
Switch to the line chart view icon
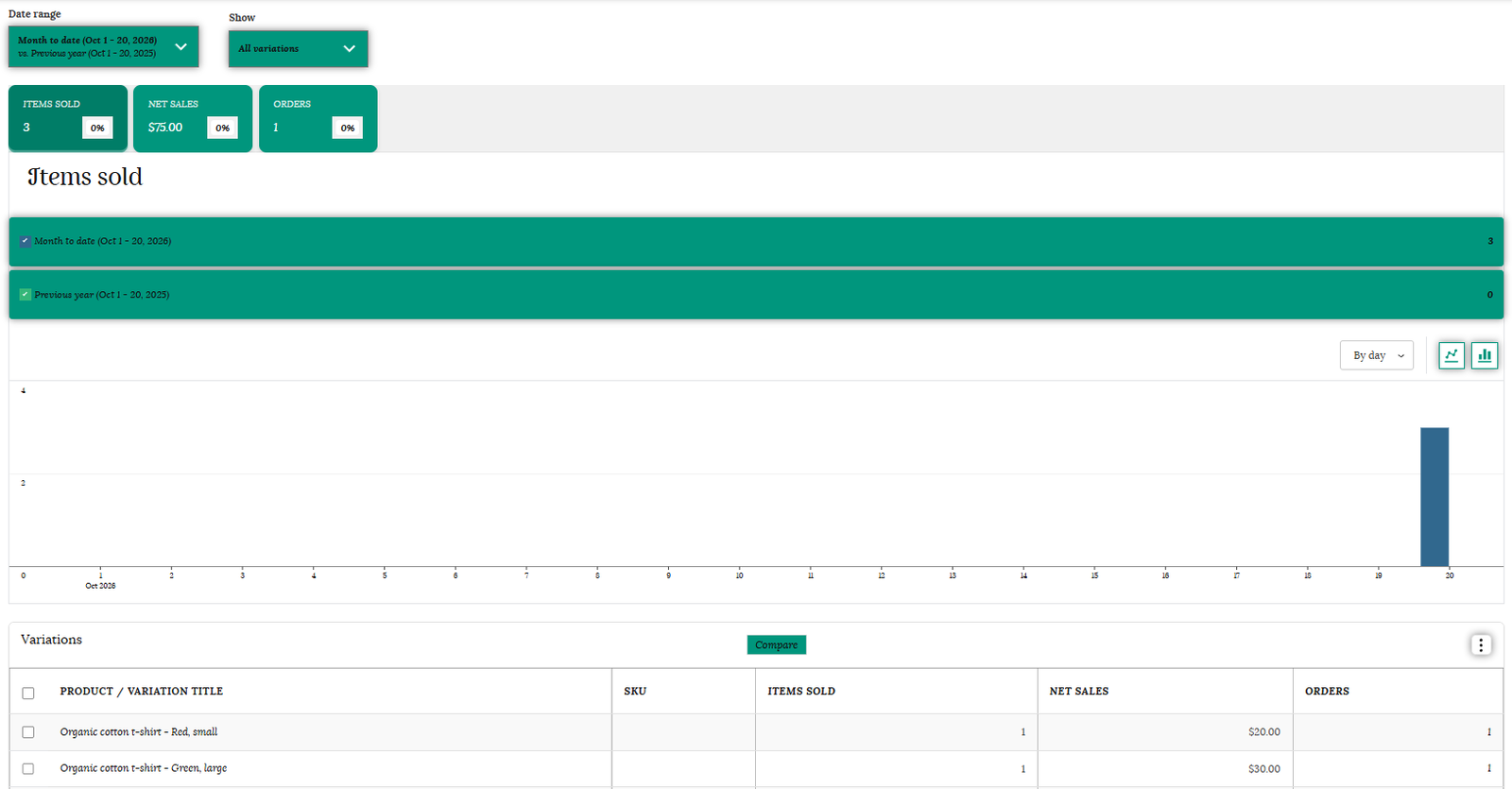(1451, 355)
